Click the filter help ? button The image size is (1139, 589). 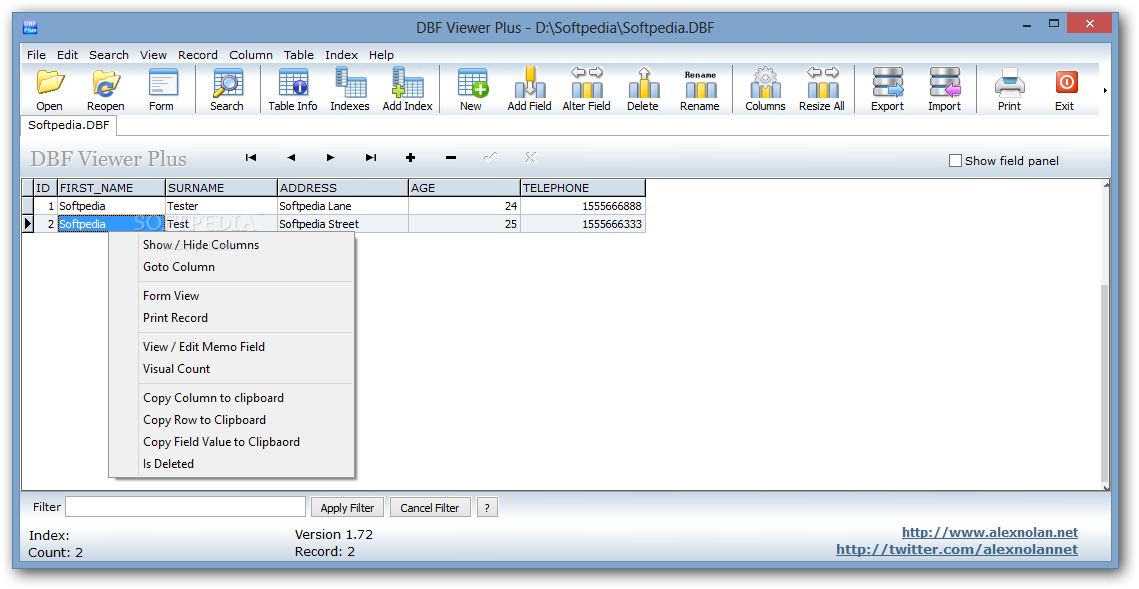point(487,508)
